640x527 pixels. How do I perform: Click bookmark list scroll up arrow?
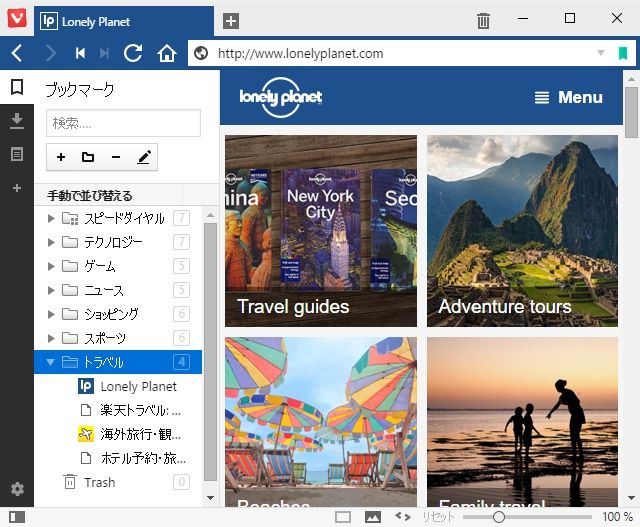[x=210, y=215]
